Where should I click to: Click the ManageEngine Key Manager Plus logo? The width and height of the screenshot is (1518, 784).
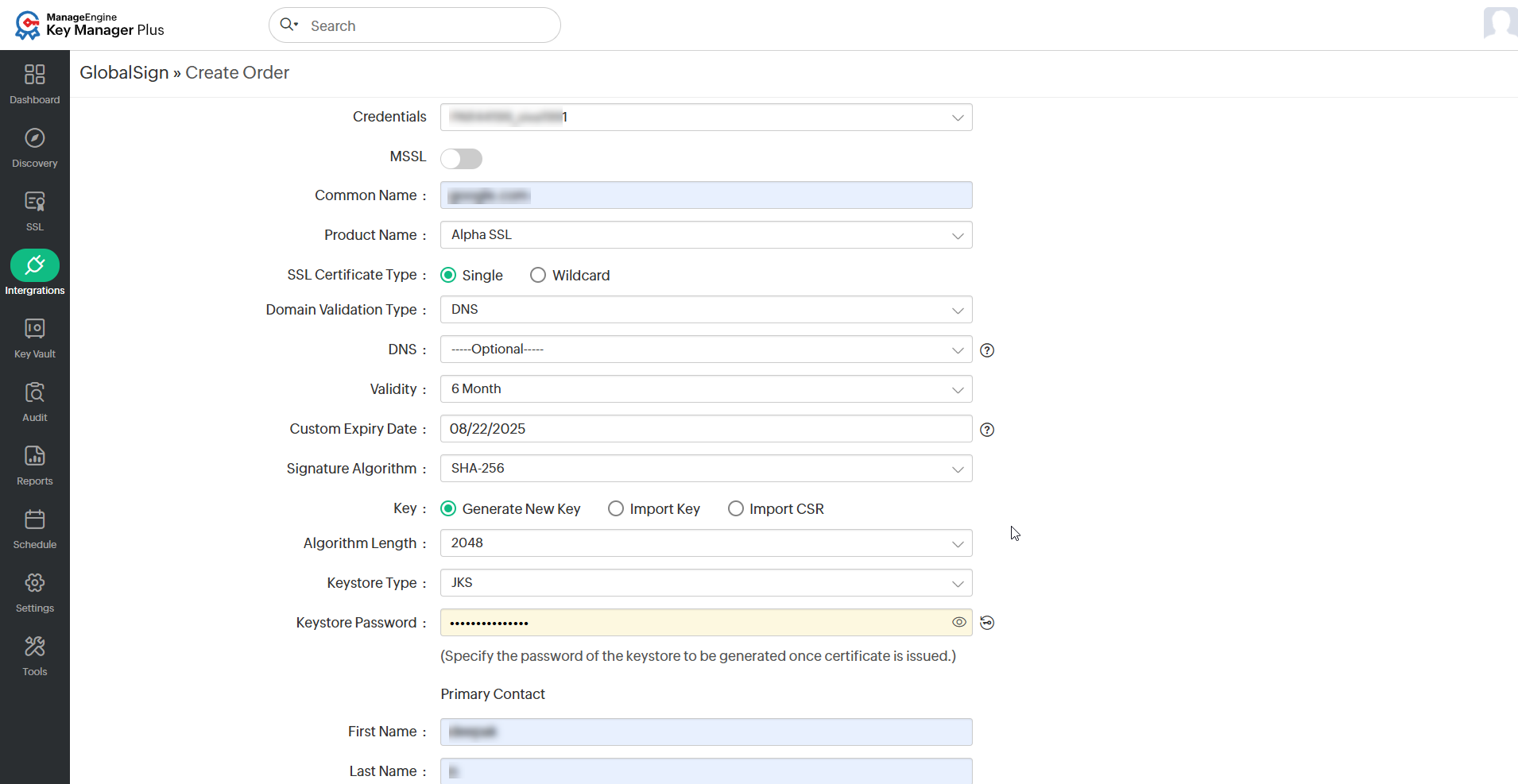pyautogui.click(x=89, y=25)
